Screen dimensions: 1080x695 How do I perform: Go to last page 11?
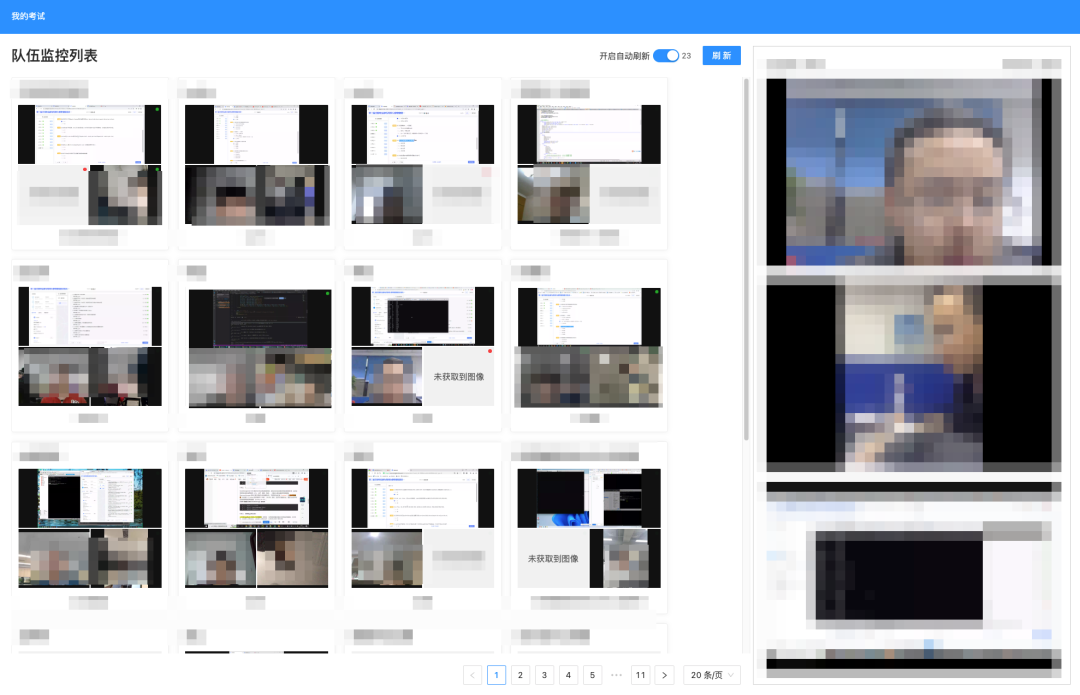point(641,675)
